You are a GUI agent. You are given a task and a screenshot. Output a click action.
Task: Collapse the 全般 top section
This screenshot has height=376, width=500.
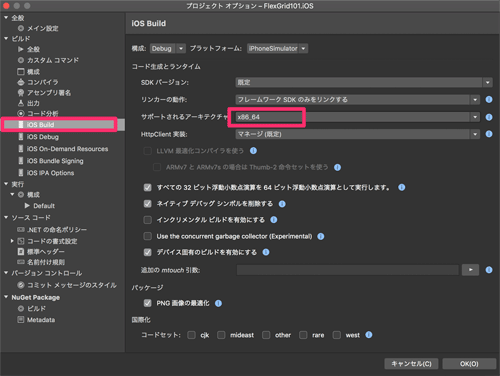6,17
